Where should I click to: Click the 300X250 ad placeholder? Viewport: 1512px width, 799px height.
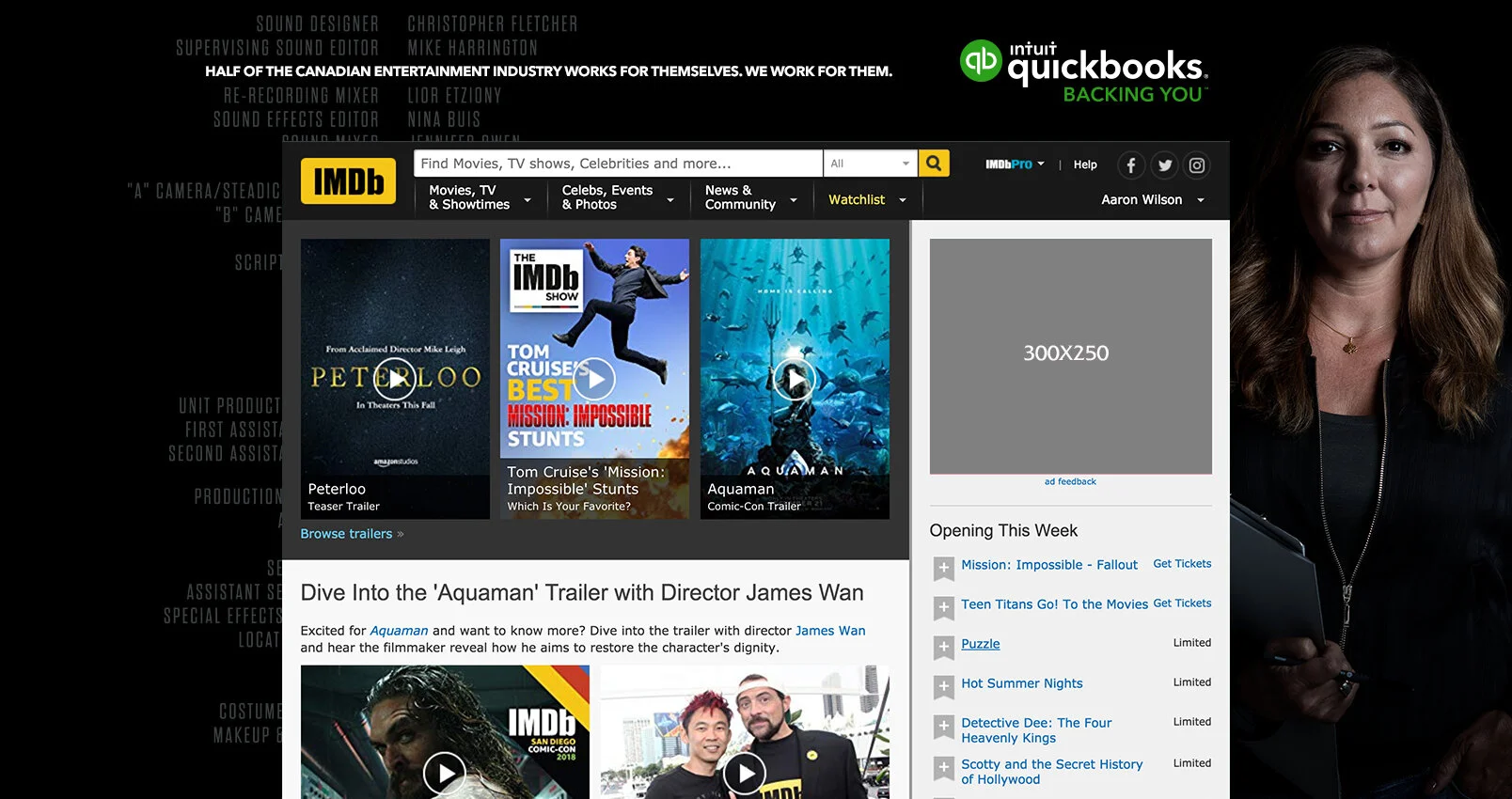1070,356
